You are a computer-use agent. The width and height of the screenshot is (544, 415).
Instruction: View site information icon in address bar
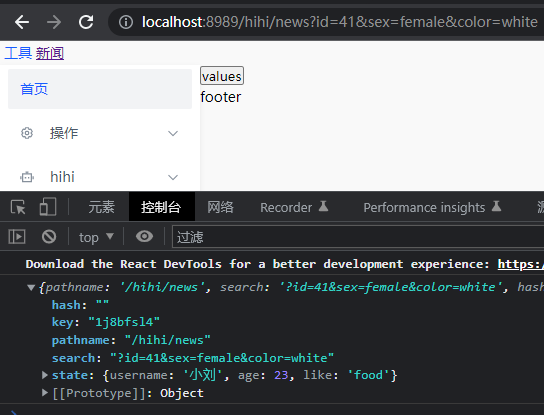point(126,22)
